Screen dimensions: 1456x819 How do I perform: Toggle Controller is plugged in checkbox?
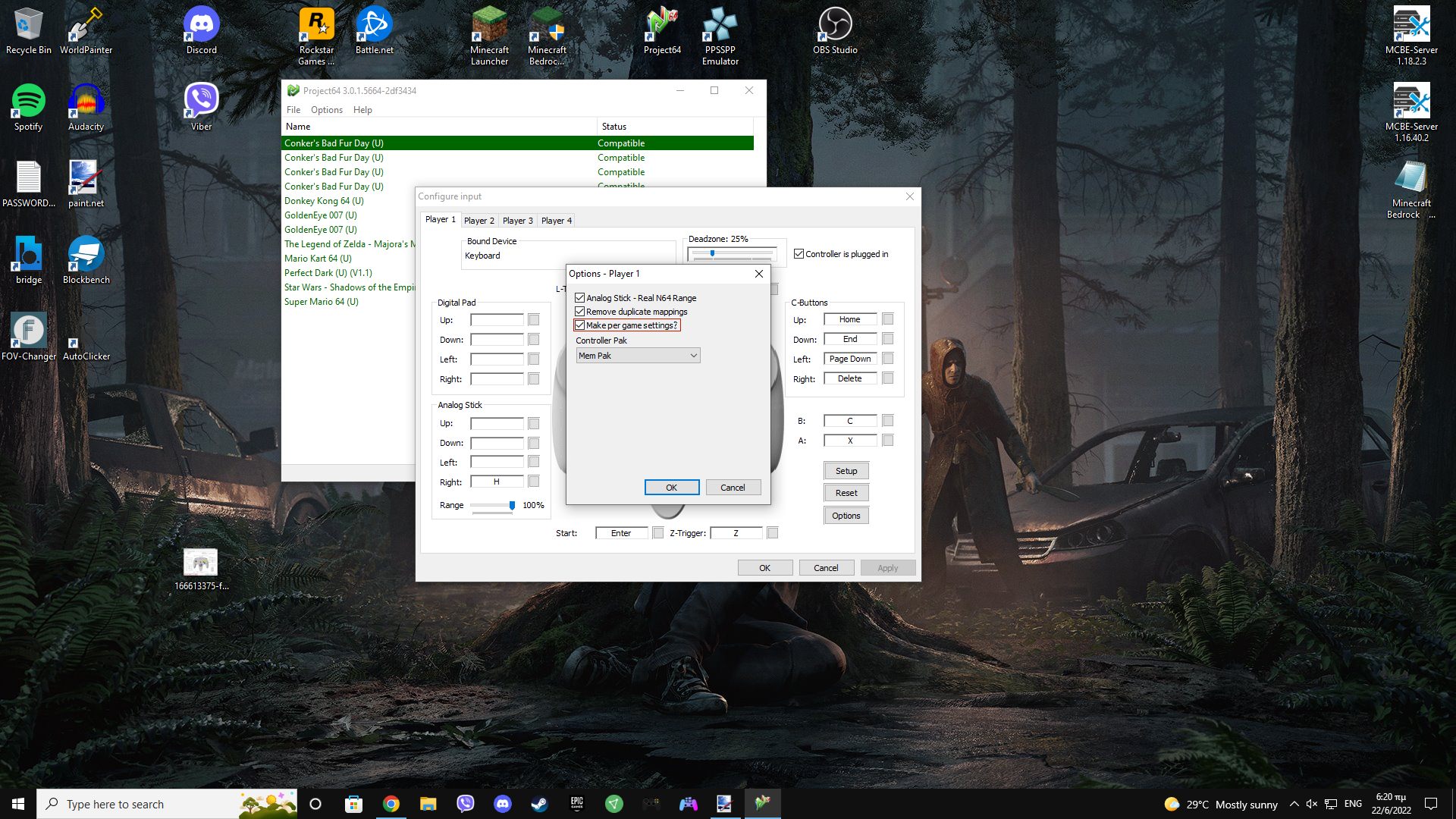coord(799,254)
